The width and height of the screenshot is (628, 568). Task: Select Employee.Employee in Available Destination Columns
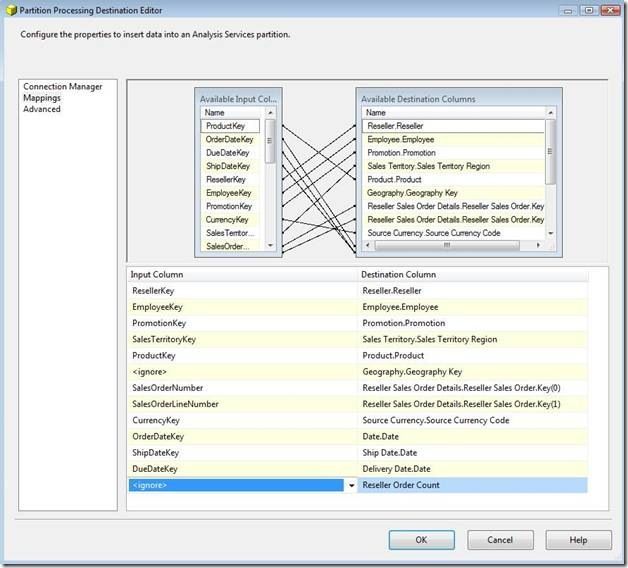pyautogui.click(x=453, y=139)
